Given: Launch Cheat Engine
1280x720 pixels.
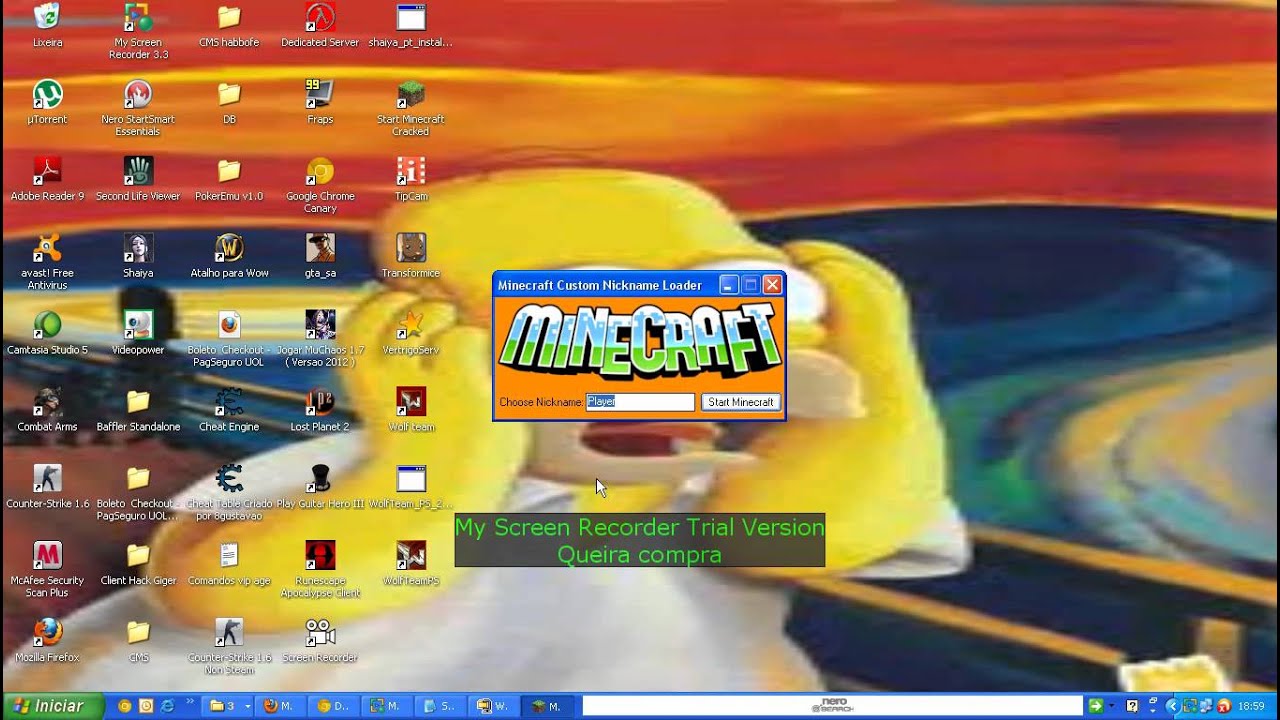Looking at the screenshot, I should [229, 411].
